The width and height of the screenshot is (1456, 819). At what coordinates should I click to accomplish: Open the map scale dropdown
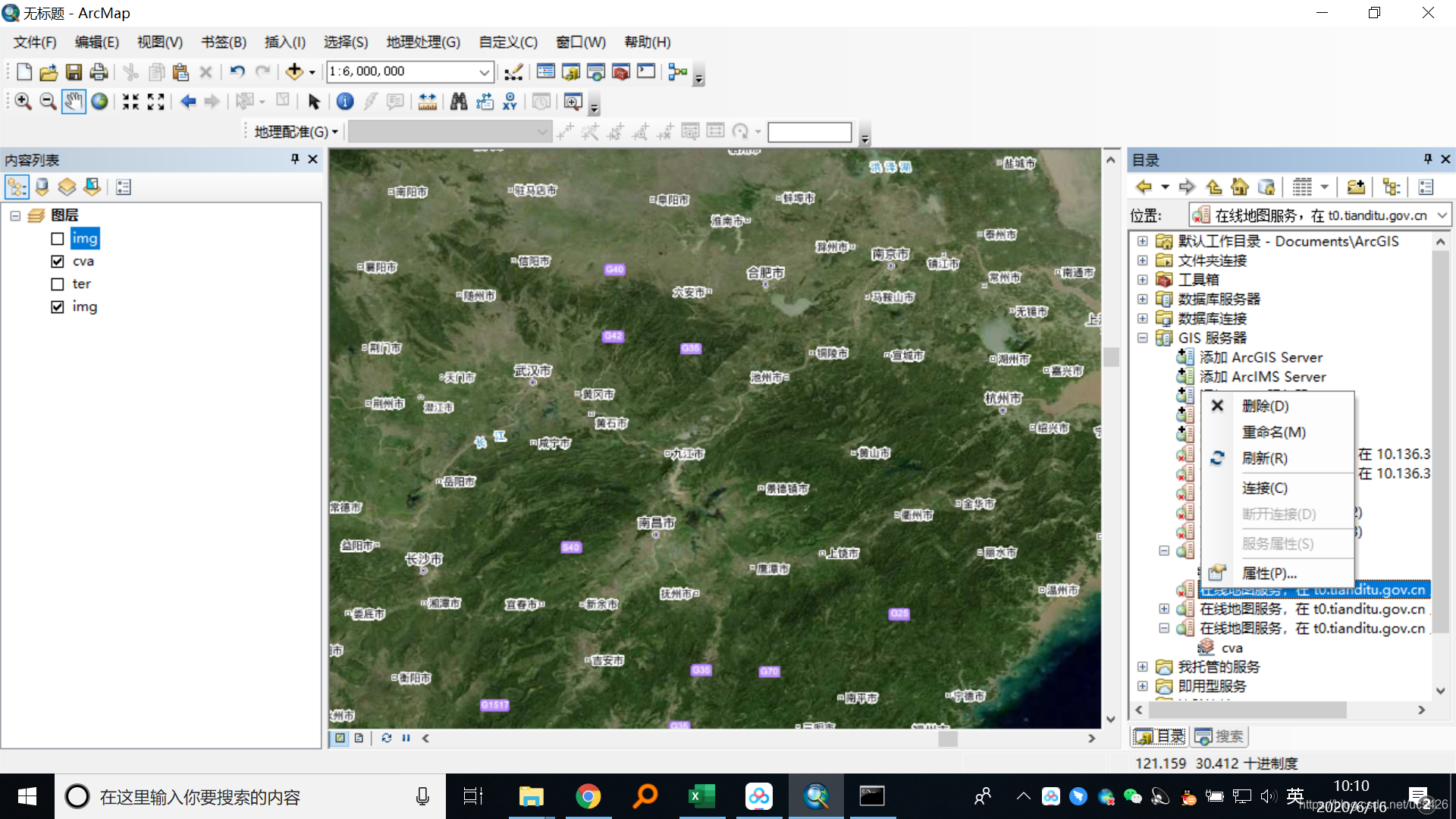point(484,72)
